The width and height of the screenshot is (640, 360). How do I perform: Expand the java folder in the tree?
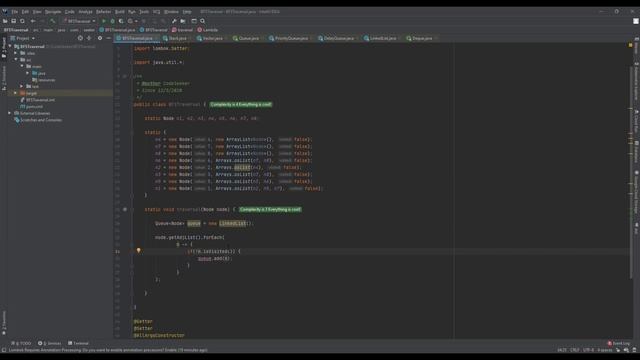27,73
